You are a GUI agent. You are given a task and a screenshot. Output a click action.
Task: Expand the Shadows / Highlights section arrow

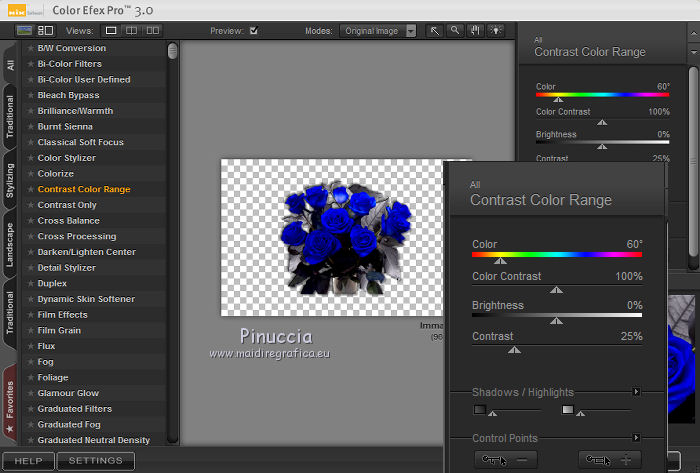click(636, 392)
